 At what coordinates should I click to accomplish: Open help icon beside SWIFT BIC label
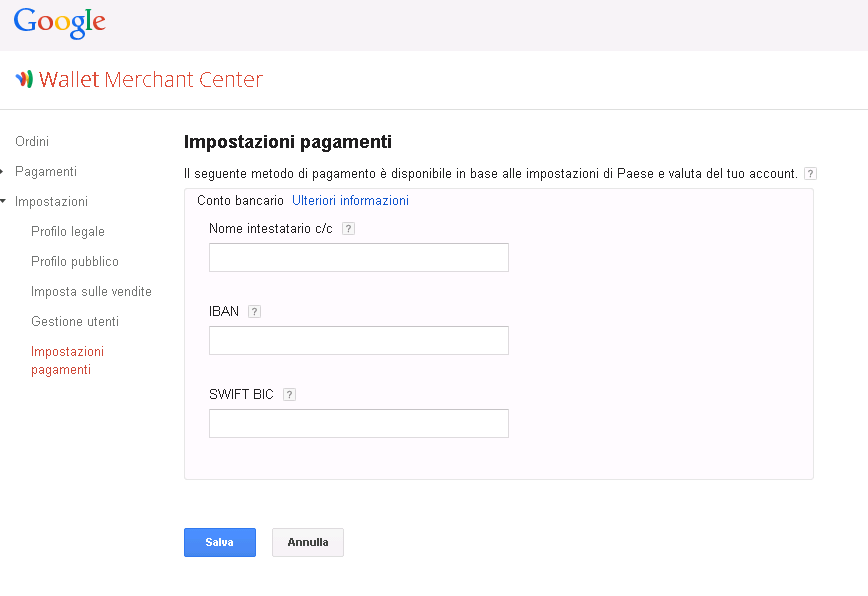tap(289, 395)
